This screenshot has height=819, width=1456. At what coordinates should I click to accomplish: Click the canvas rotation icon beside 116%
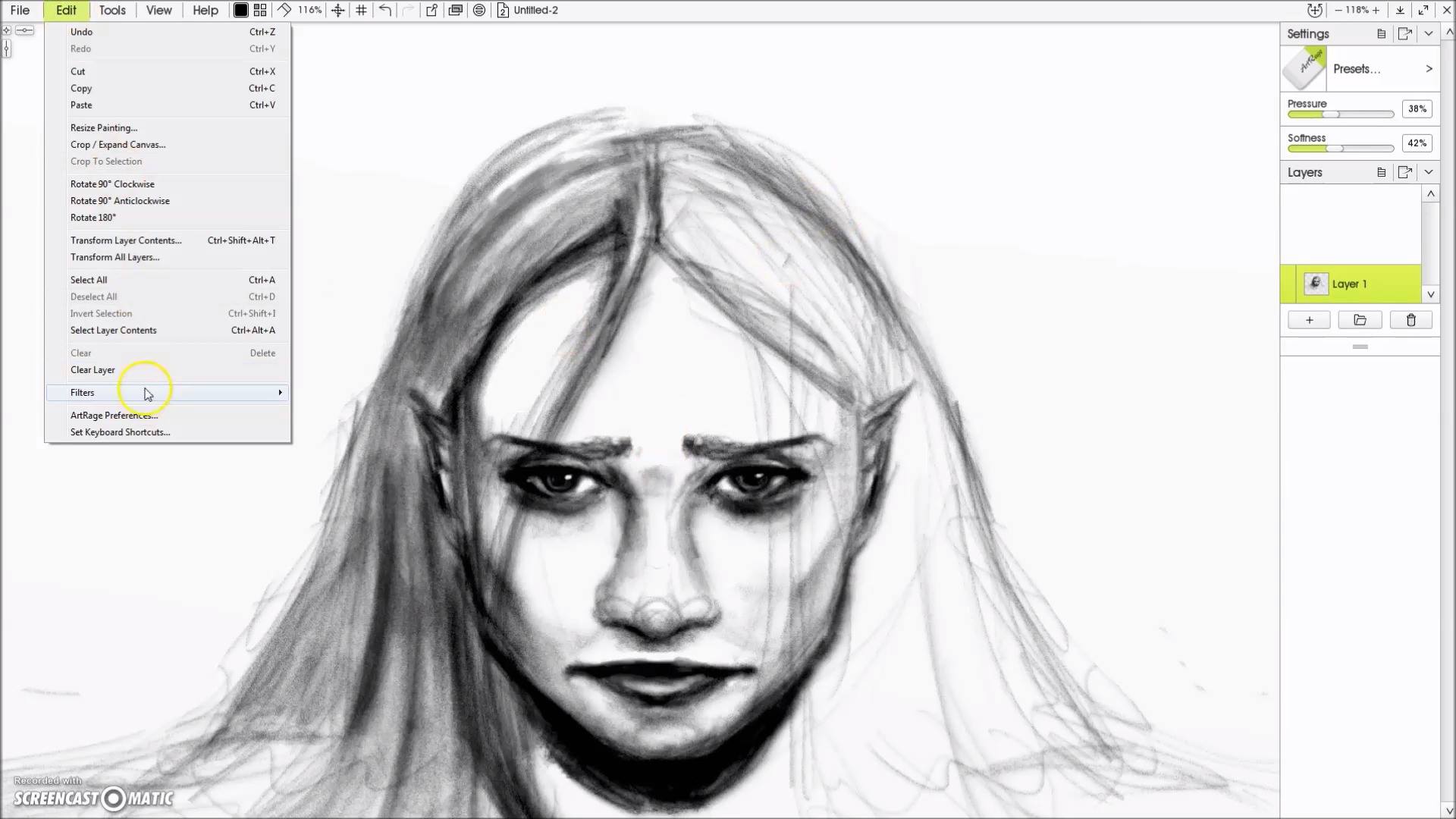coord(284,10)
